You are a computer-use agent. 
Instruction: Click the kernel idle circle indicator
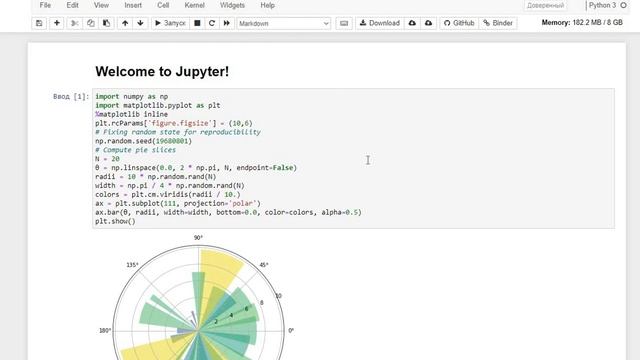(623, 5)
